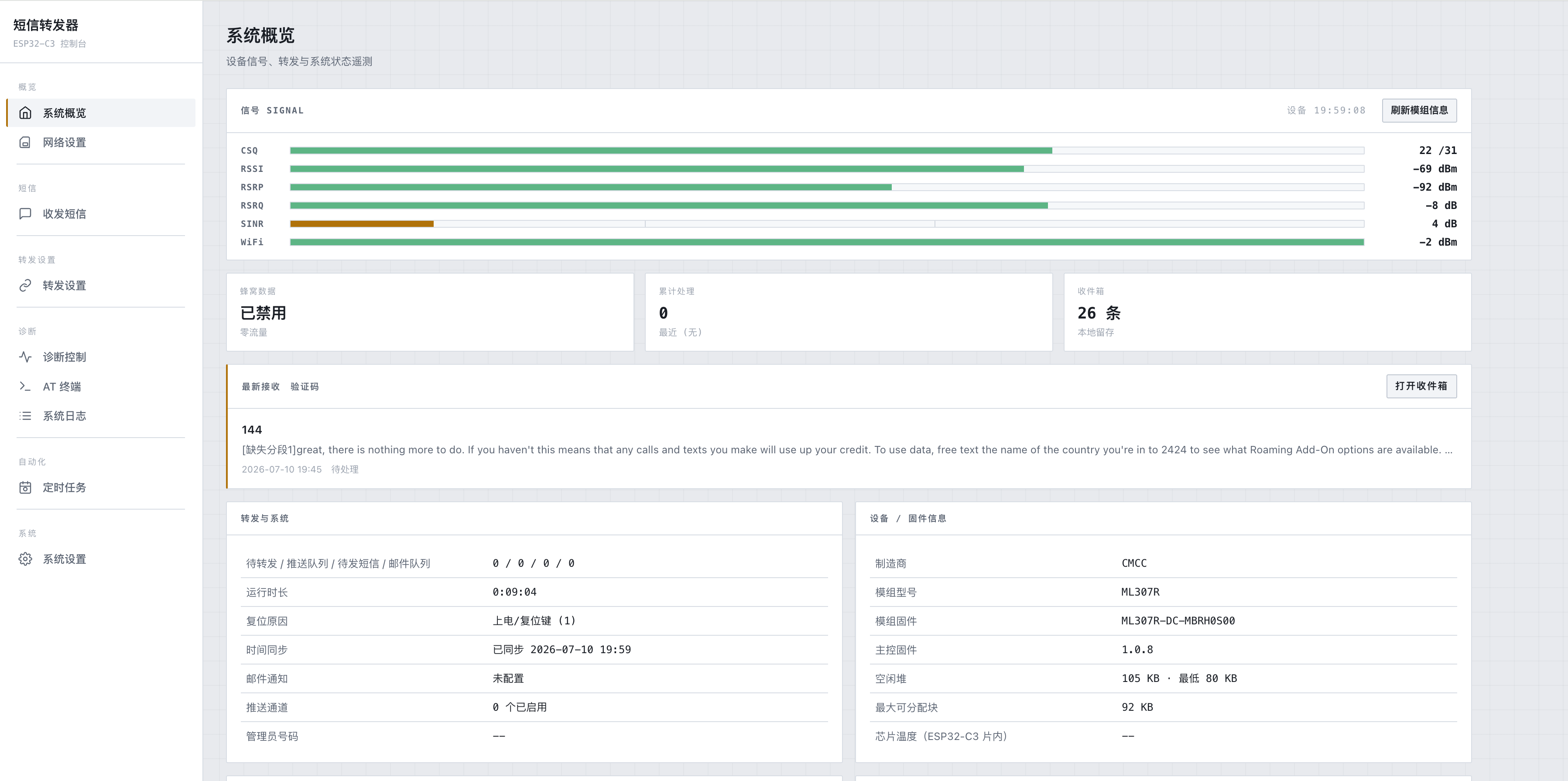Open the AT 终端 entry
The width and height of the screenshot is (1568, 781).
(101, 387)
